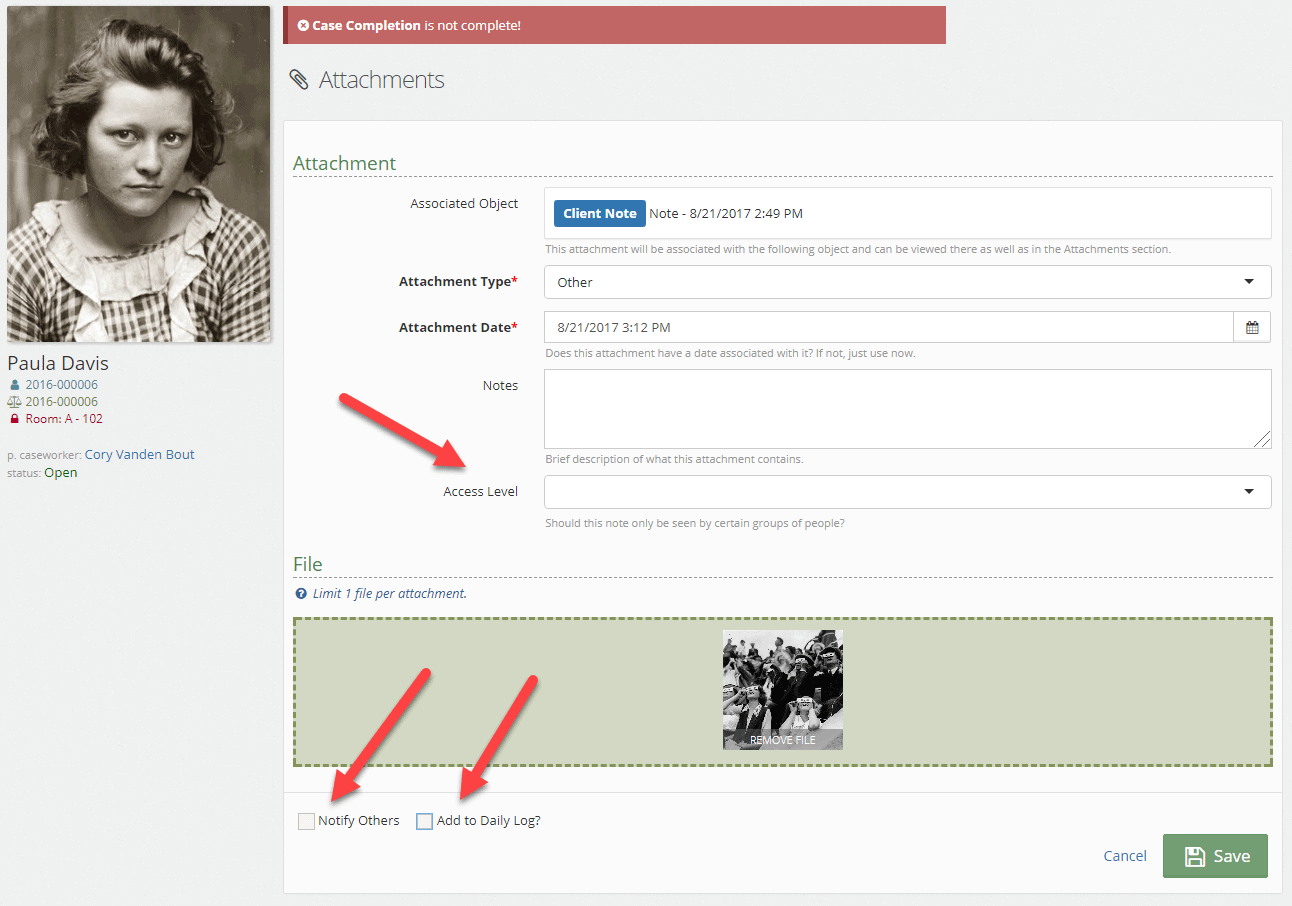Click the scales icon beside second 2016-000006
Screen dimensions: 1292x906
pos(14,402)
